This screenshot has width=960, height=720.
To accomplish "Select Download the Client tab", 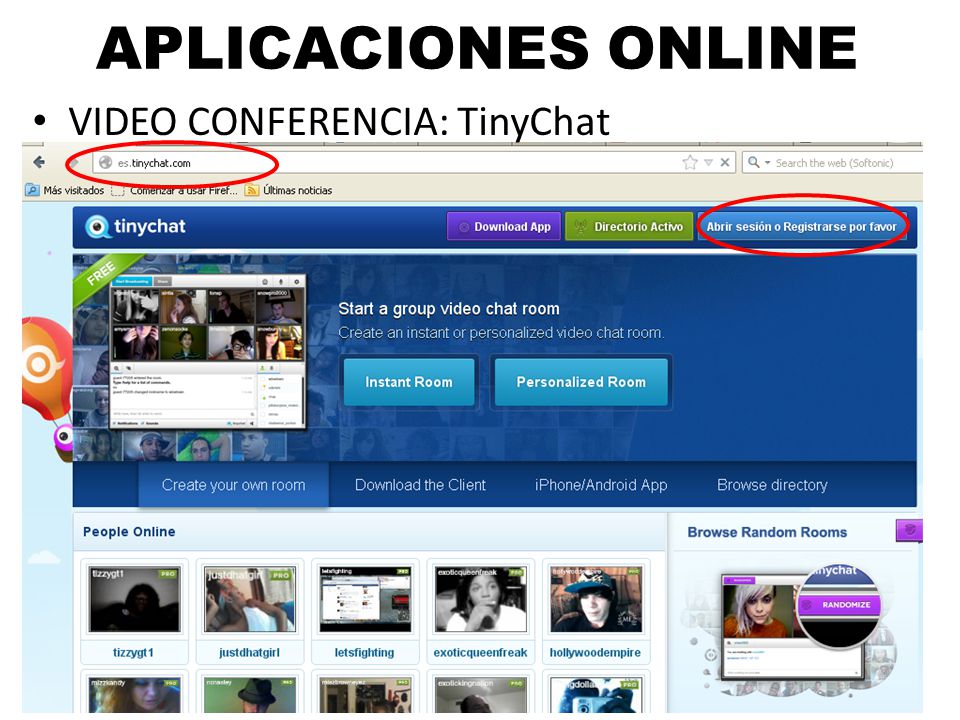I will click(x=421, y=485).
